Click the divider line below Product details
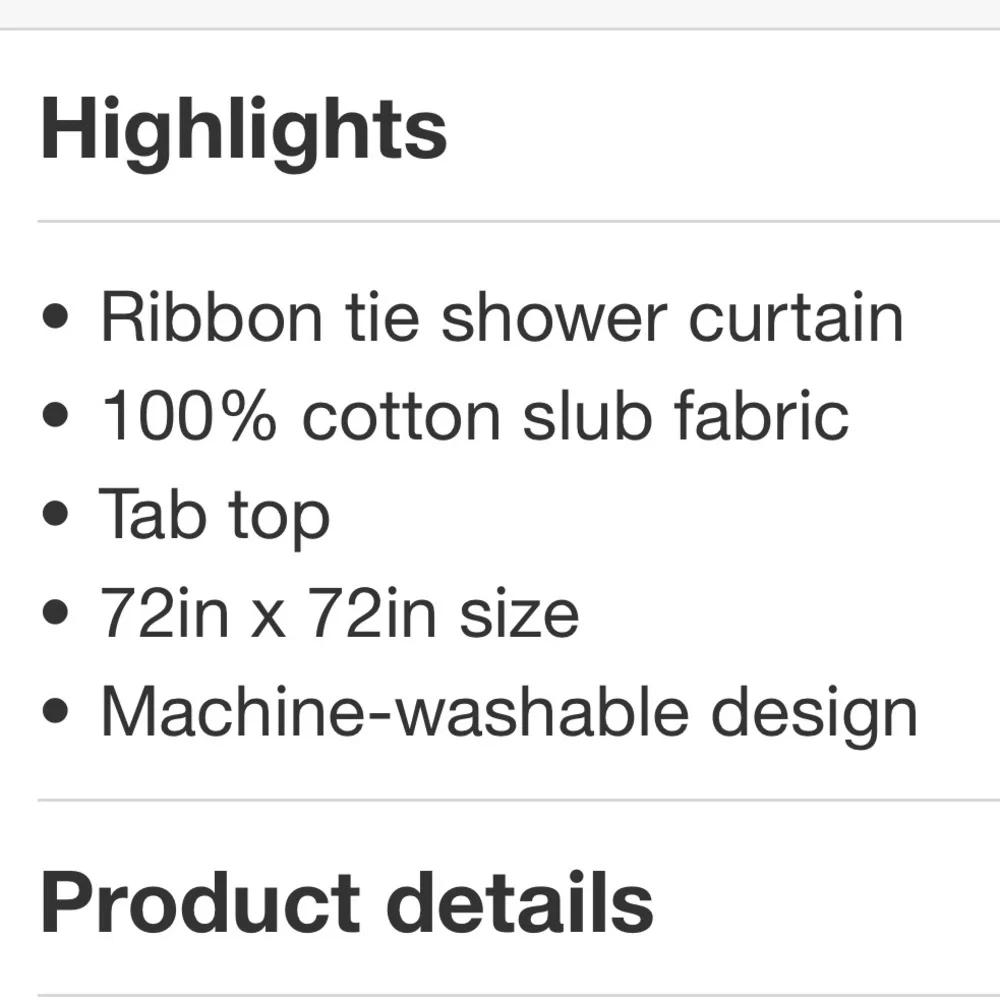This screenshot has height=1000, width=1000. [518, 995]
